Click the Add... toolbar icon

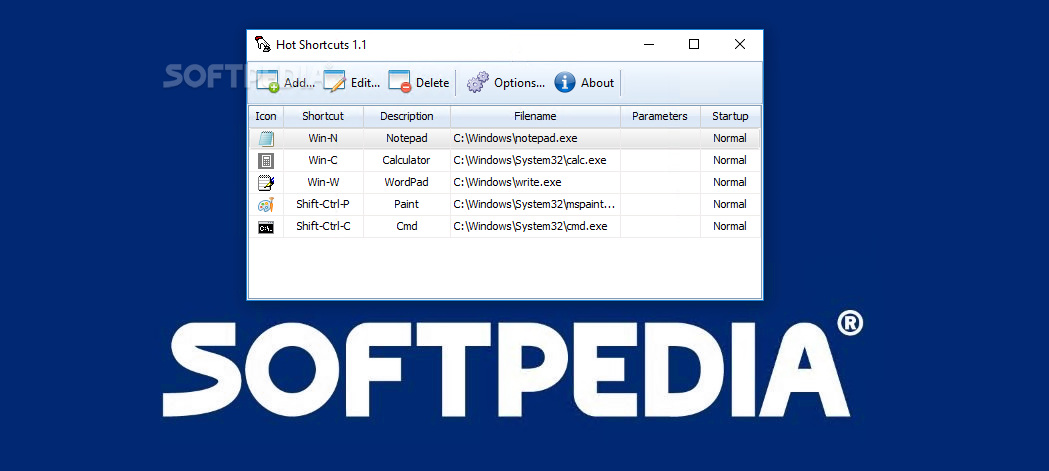[268, 82]
